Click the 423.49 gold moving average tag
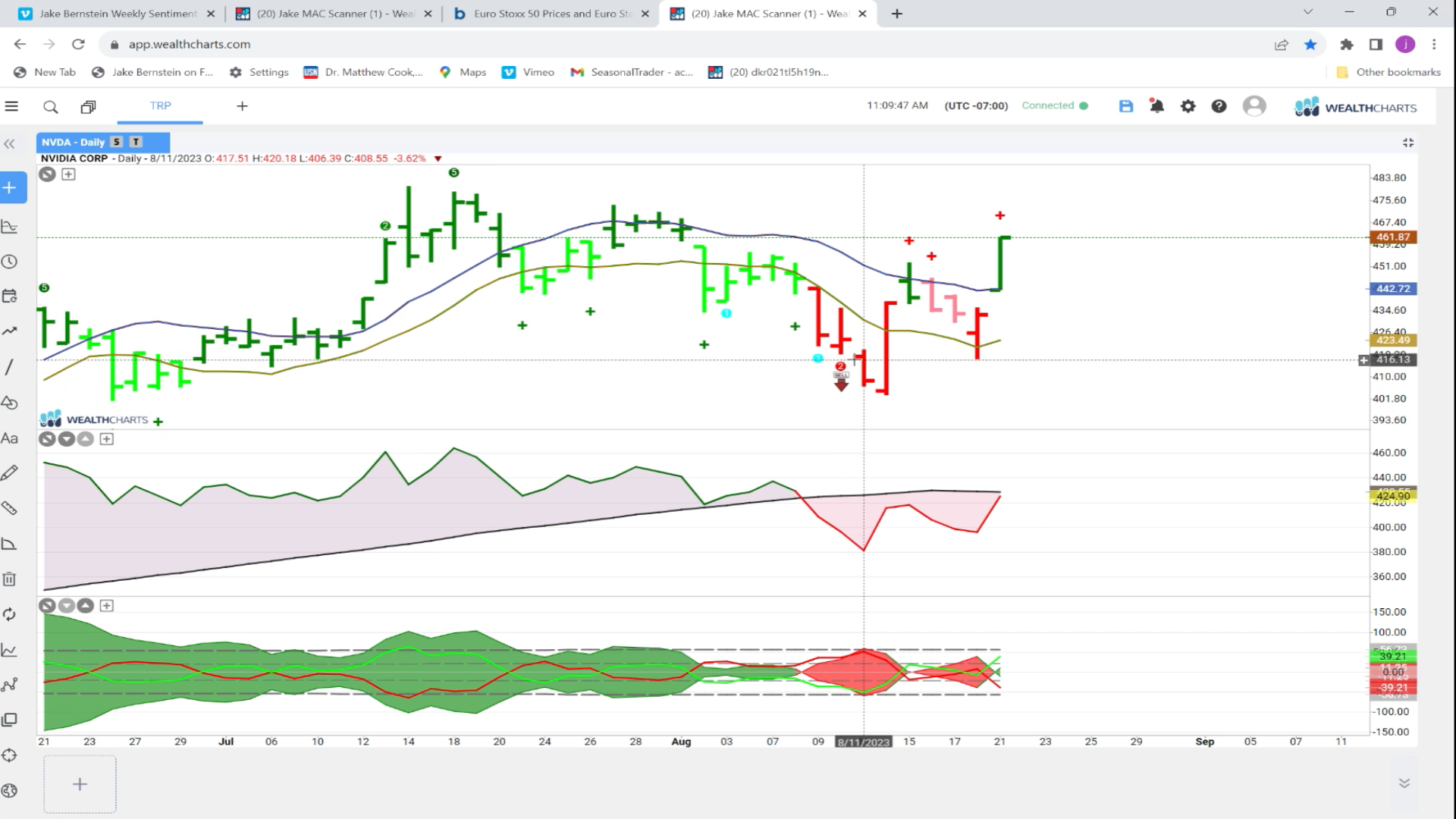 click(1393, 340)
